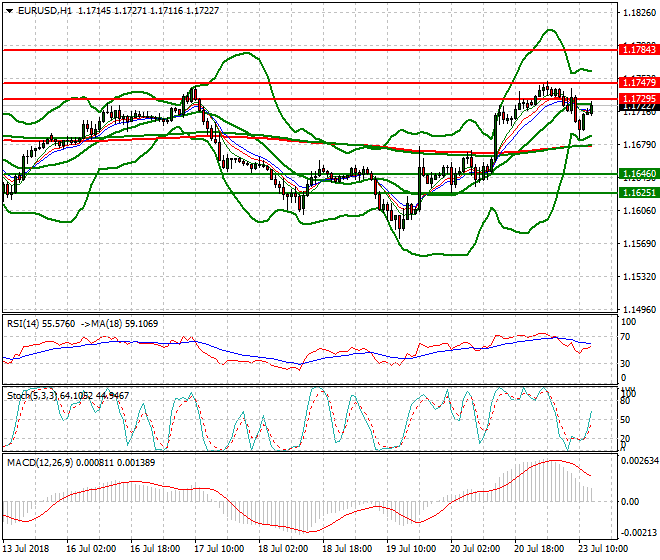Image resolution: width=660 pixels, height=560 pixels.
Task: Click the 18 Jul 02:00 time label
Action: click(283, 549)
